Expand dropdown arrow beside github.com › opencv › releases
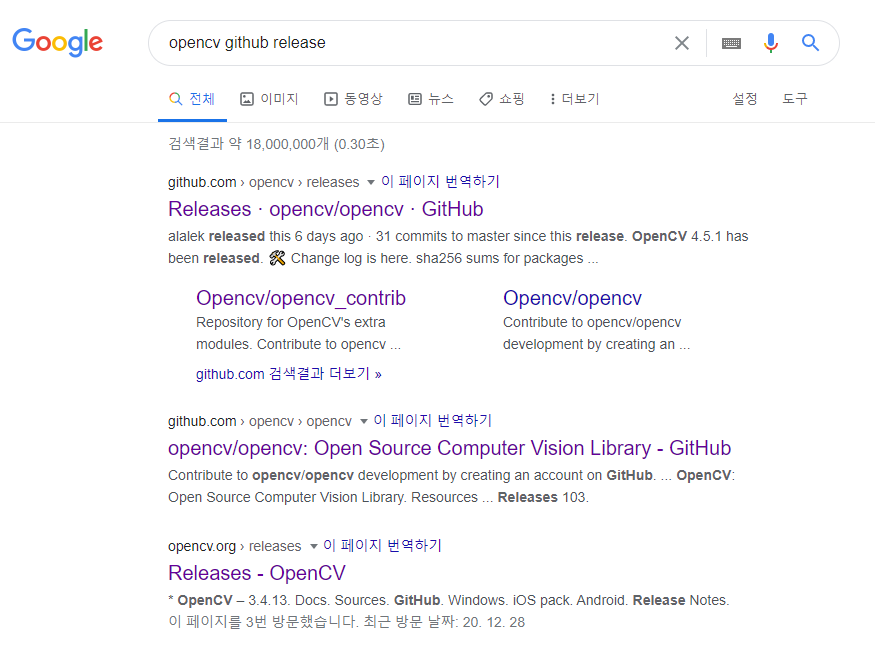 click(x=371, y=182)
